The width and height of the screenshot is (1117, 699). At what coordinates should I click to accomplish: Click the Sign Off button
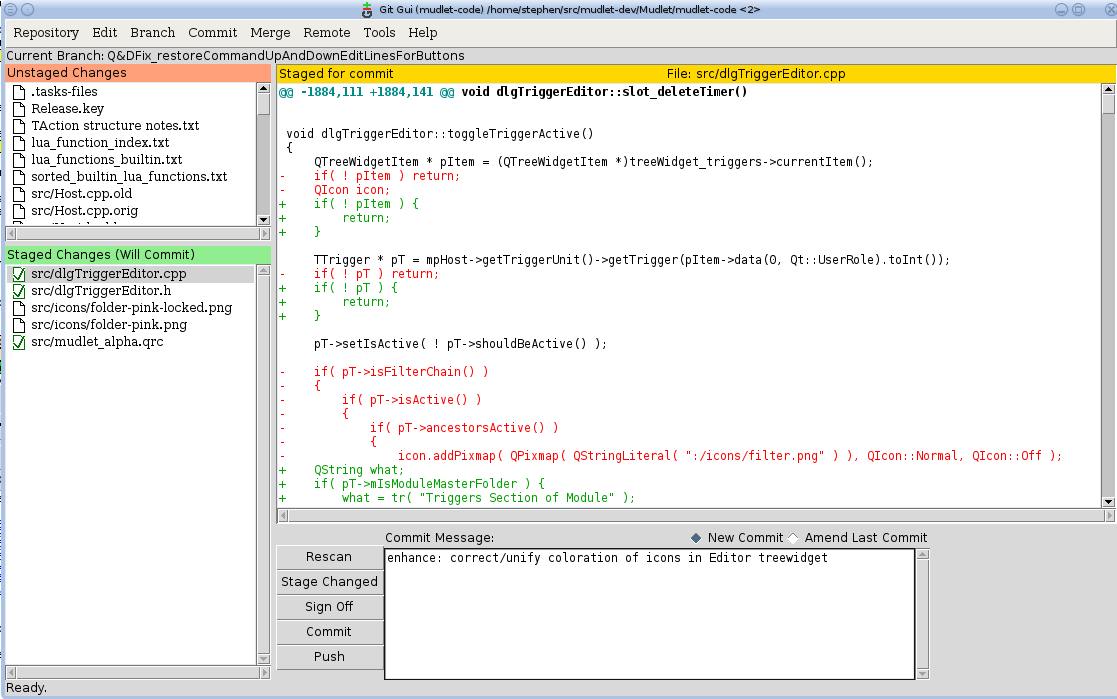330,607
